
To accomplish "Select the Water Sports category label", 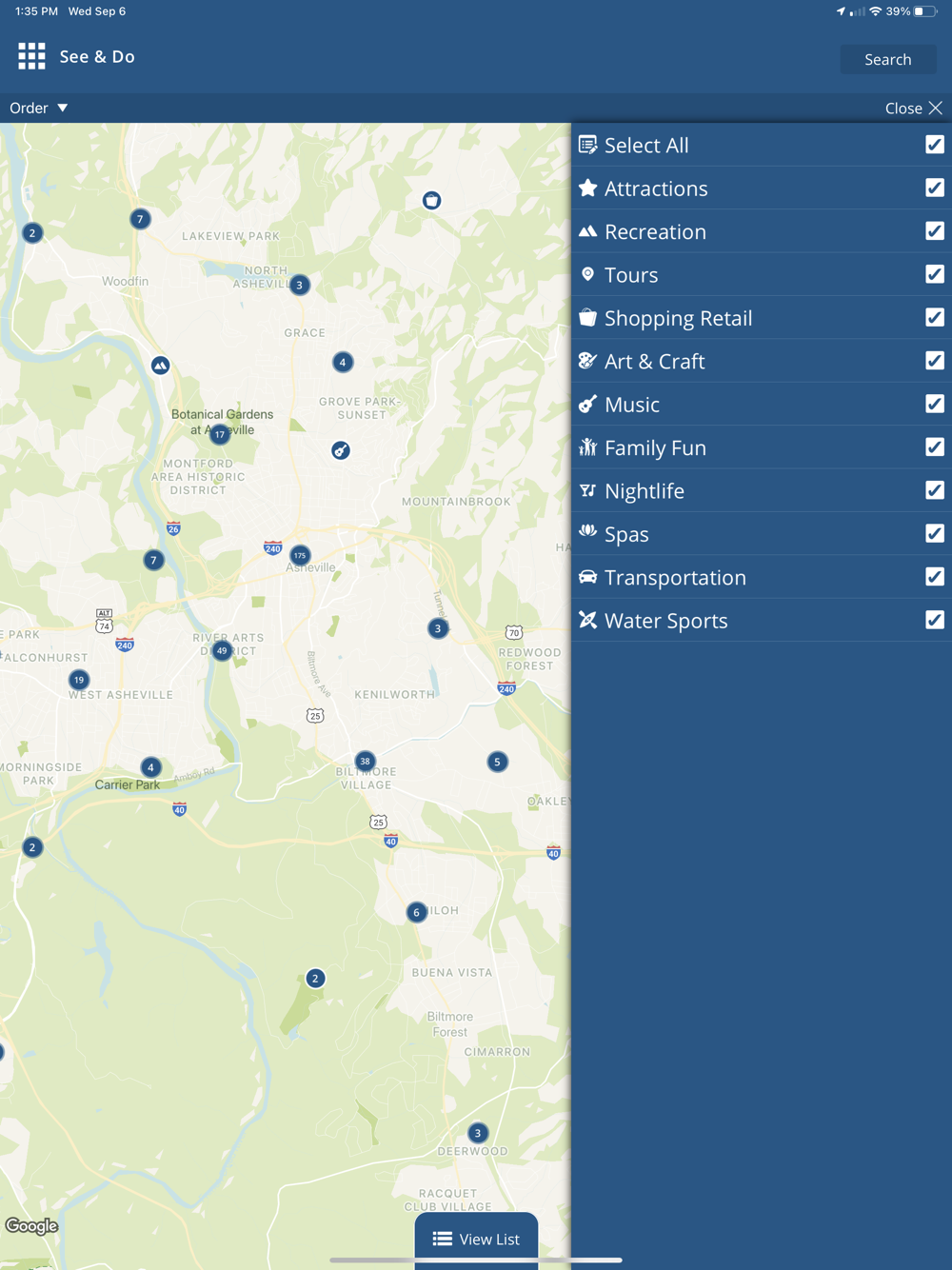I will click(x=666, y=621).
